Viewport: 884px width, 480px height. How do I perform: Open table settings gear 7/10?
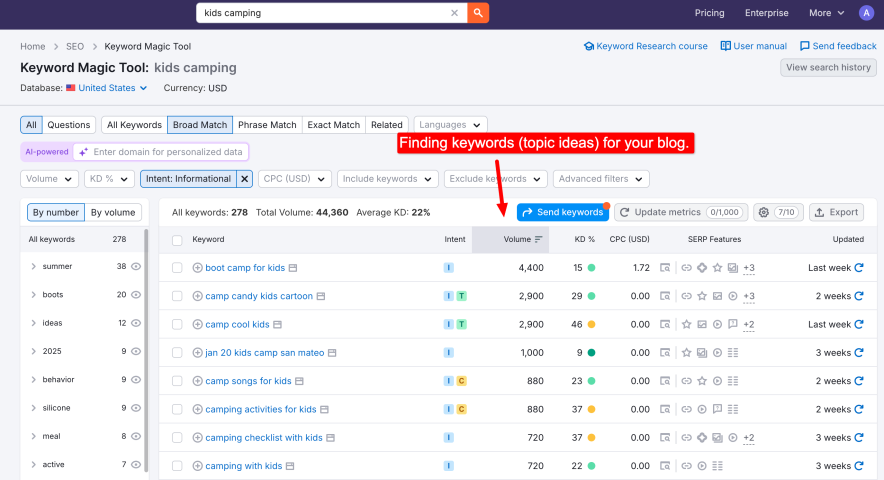coord(777,212)
